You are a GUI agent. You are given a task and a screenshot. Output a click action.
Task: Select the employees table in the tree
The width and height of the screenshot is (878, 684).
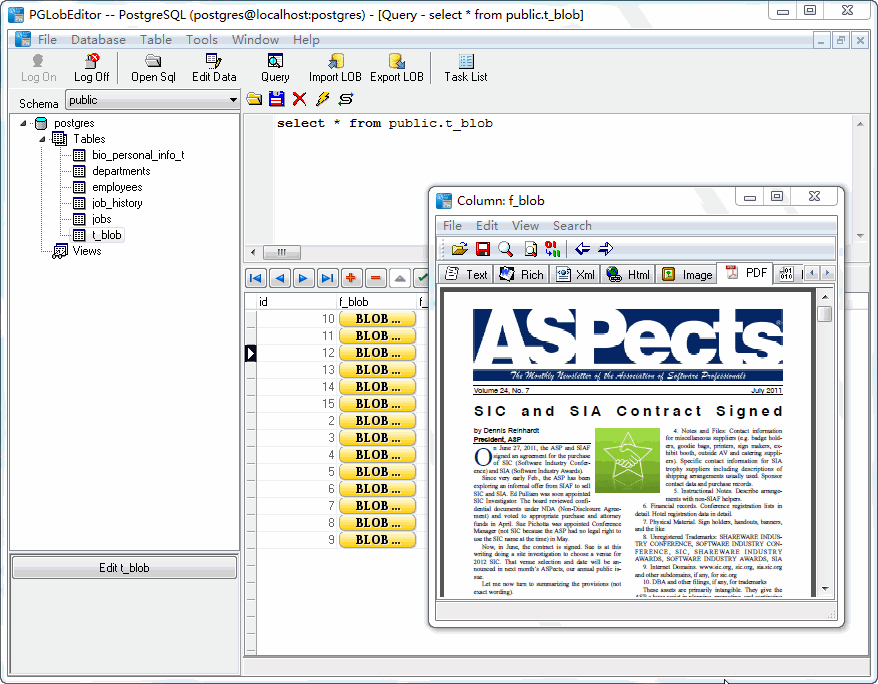coord(117,187)
